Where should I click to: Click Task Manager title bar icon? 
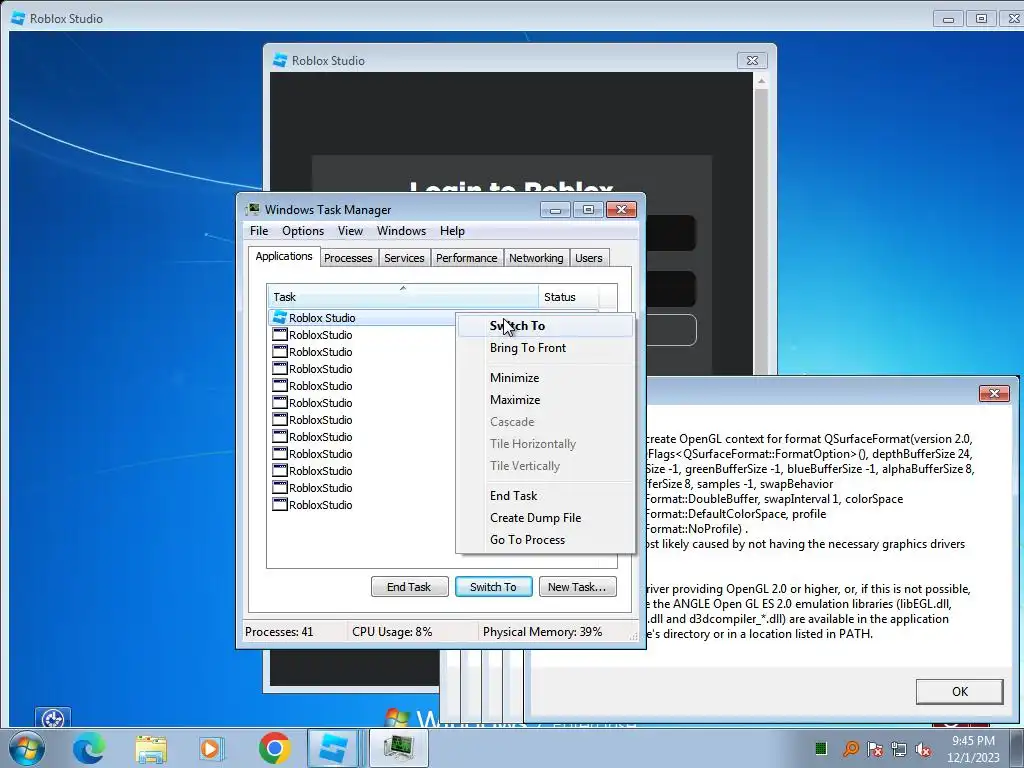(x=252, y=210)
